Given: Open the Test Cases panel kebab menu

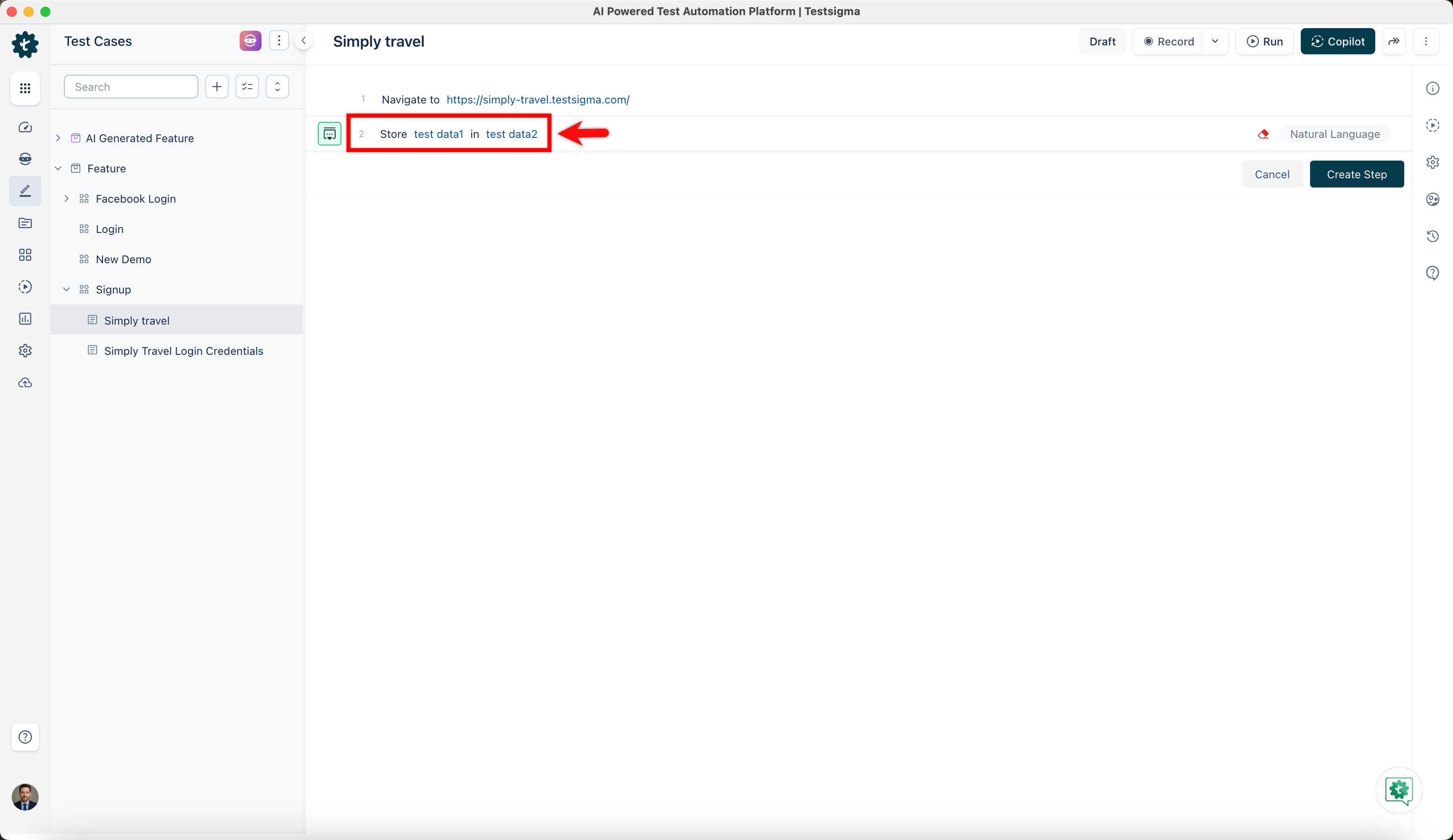Looking at the screenshot, I should (279, 41).
